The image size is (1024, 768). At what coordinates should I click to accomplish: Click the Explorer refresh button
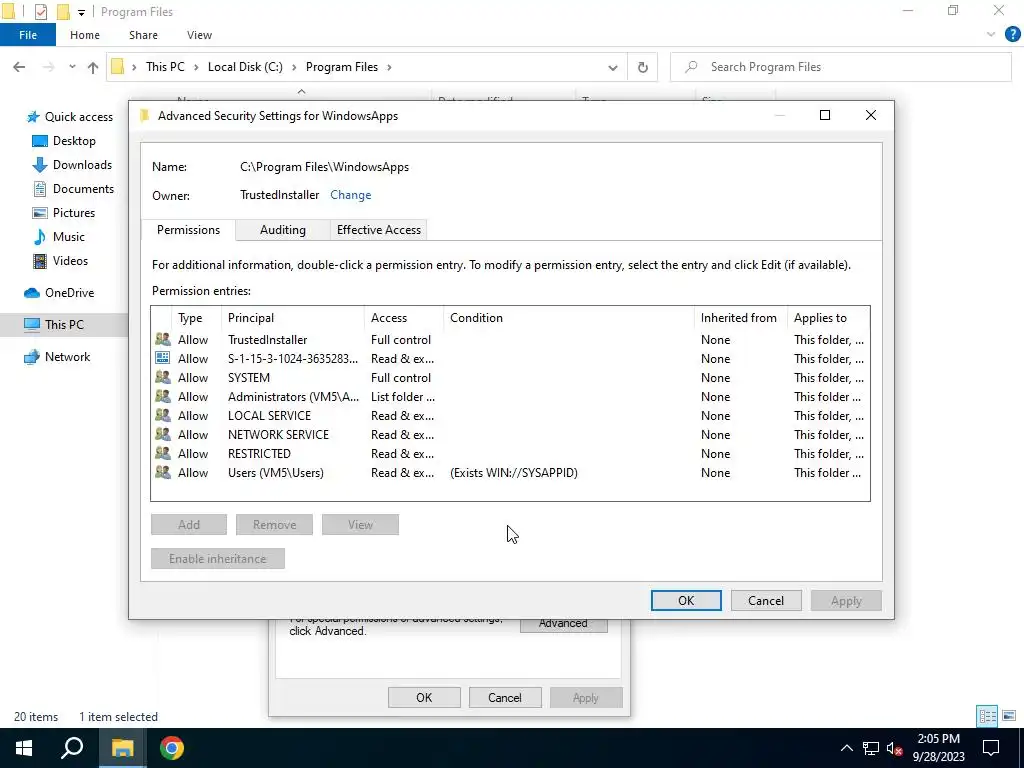[643, 67]
